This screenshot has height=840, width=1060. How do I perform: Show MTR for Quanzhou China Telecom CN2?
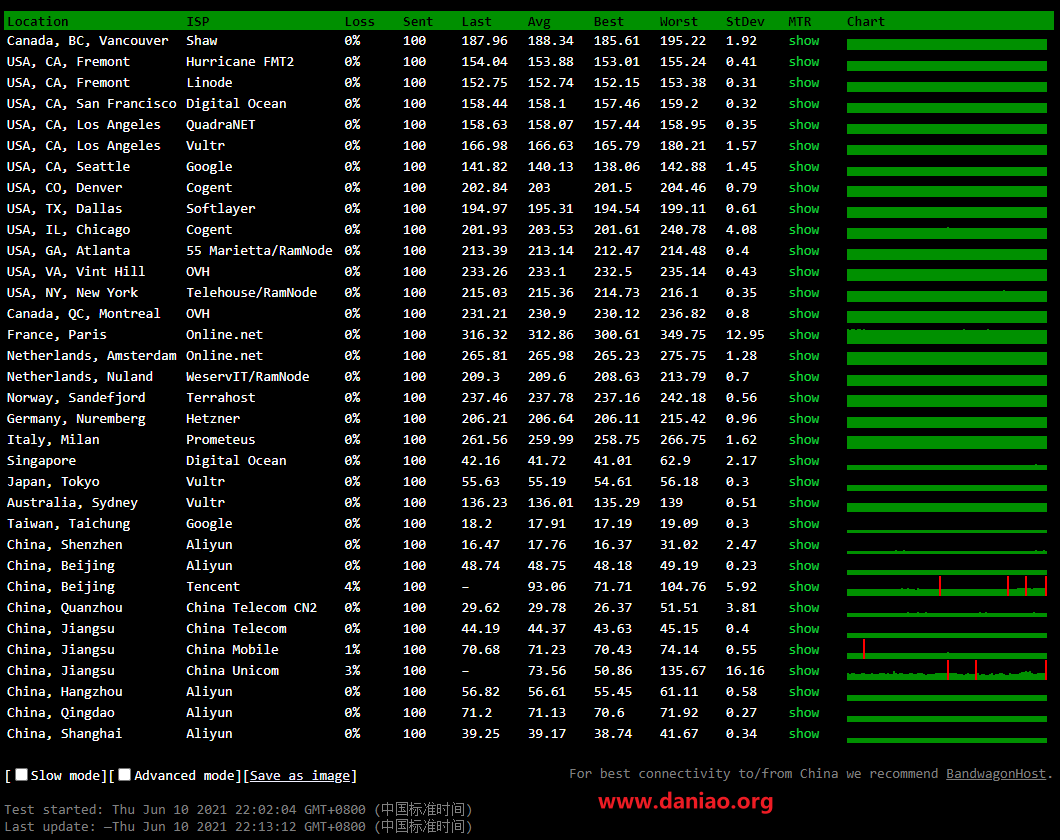point(804,608)
